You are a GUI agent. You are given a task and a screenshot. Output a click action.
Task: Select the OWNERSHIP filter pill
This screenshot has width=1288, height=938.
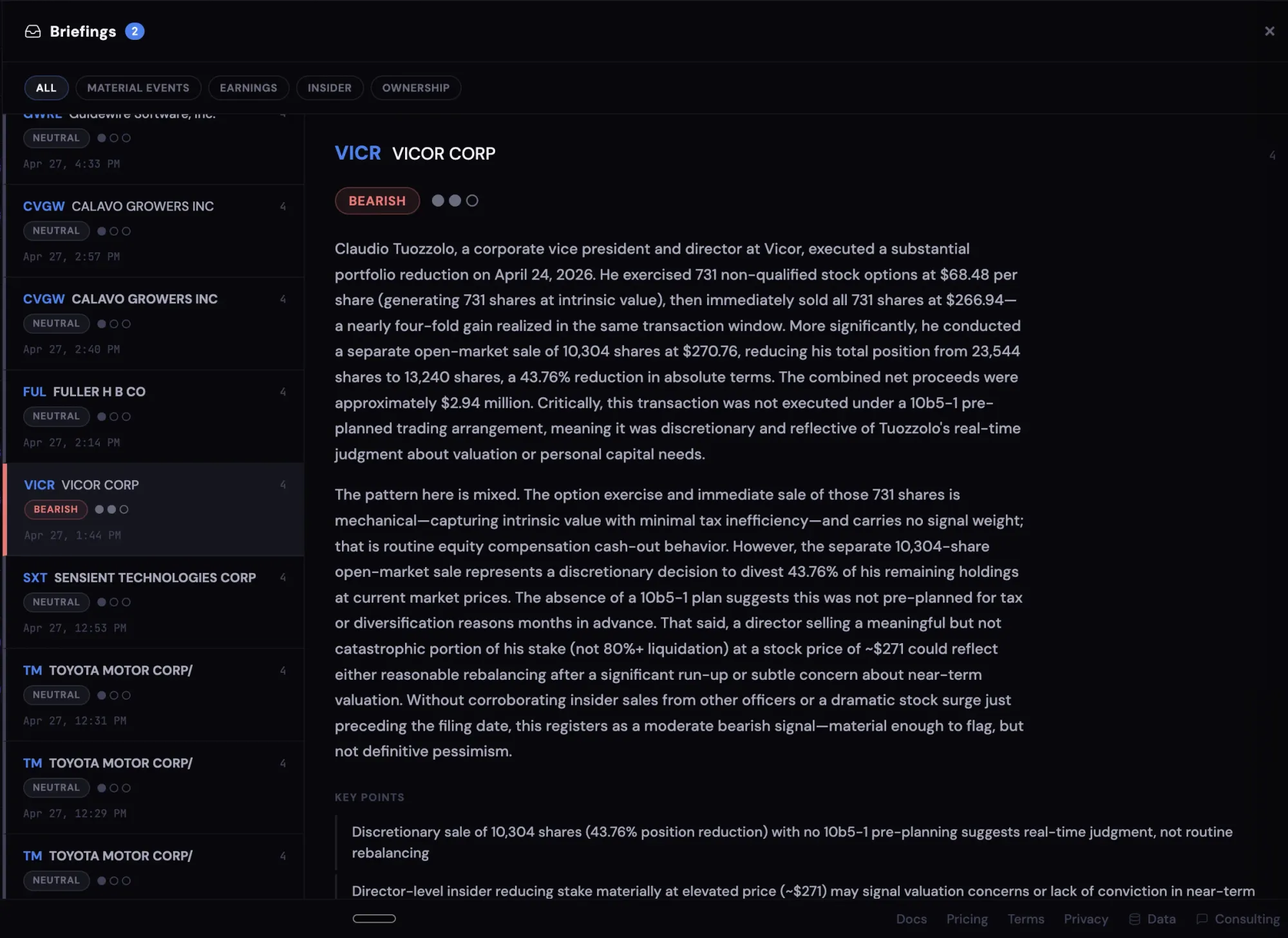tap(415, 88)
